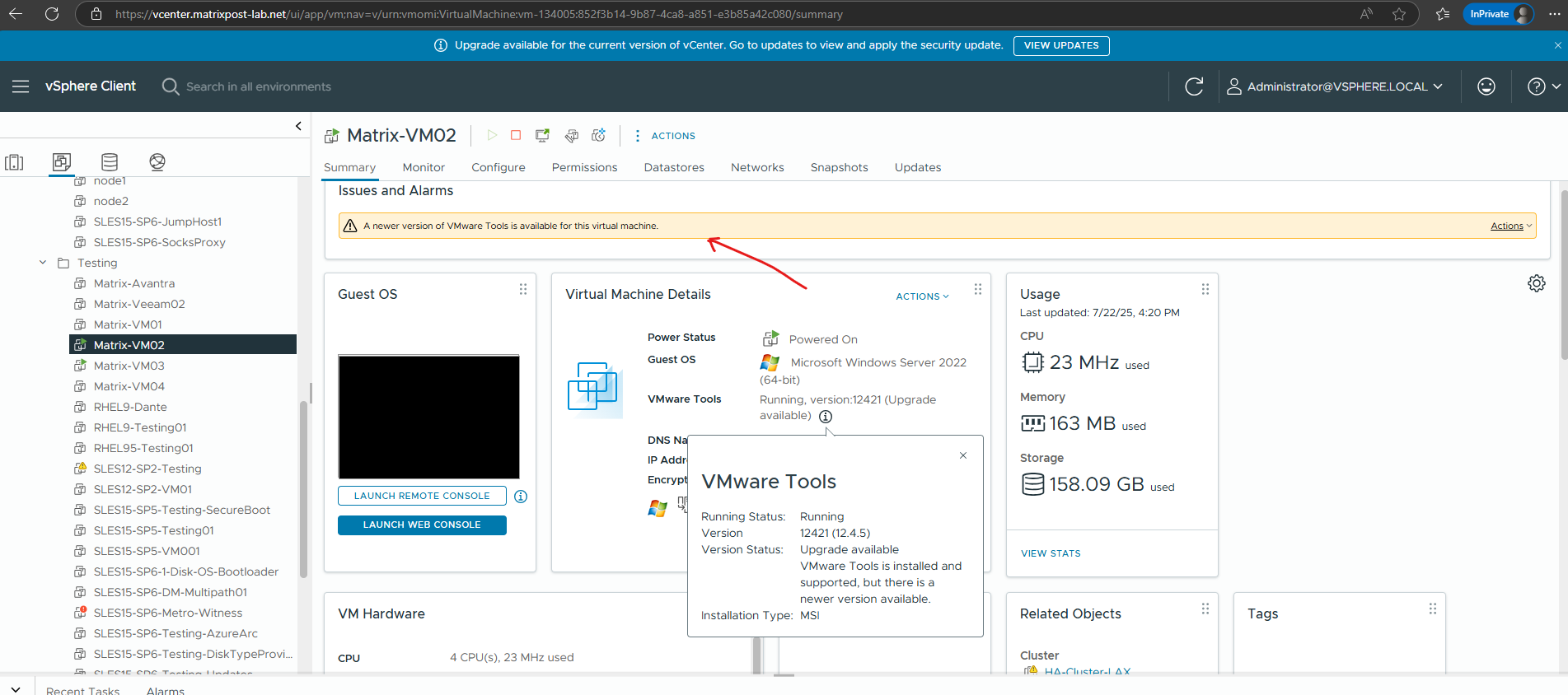The width and height of the screenshot is (1568, 695).
Task: Open the Recent Tasks tab
Action: point(82,690)
